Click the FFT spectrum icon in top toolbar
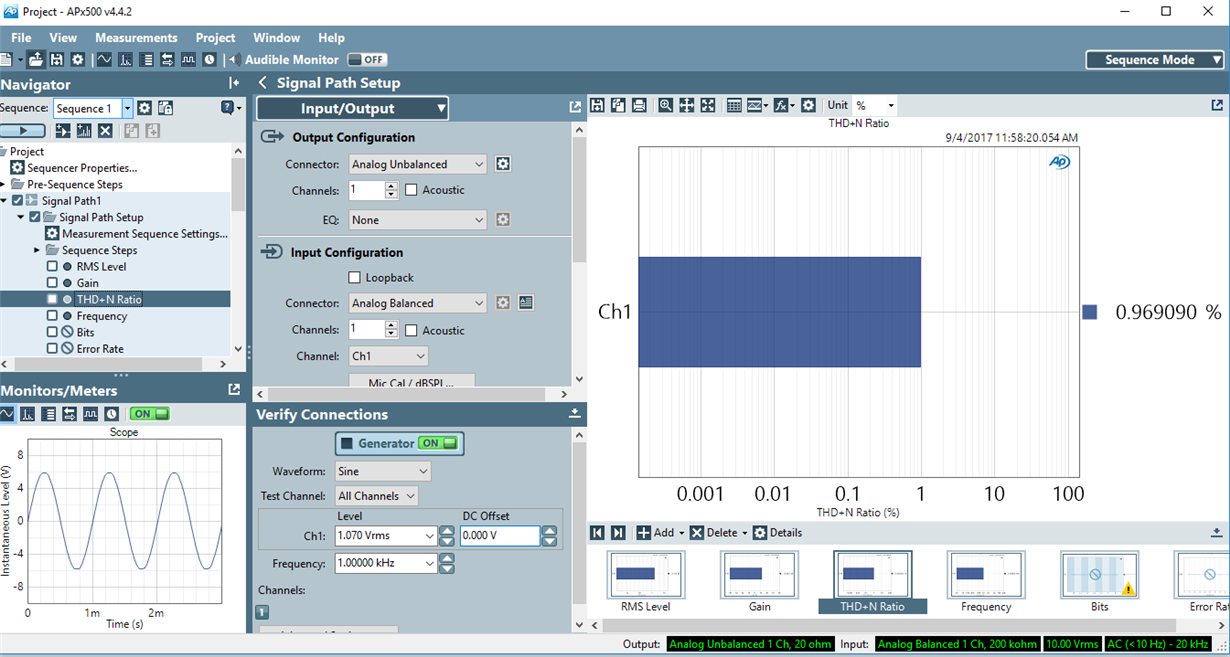 [x=126, y=60]
